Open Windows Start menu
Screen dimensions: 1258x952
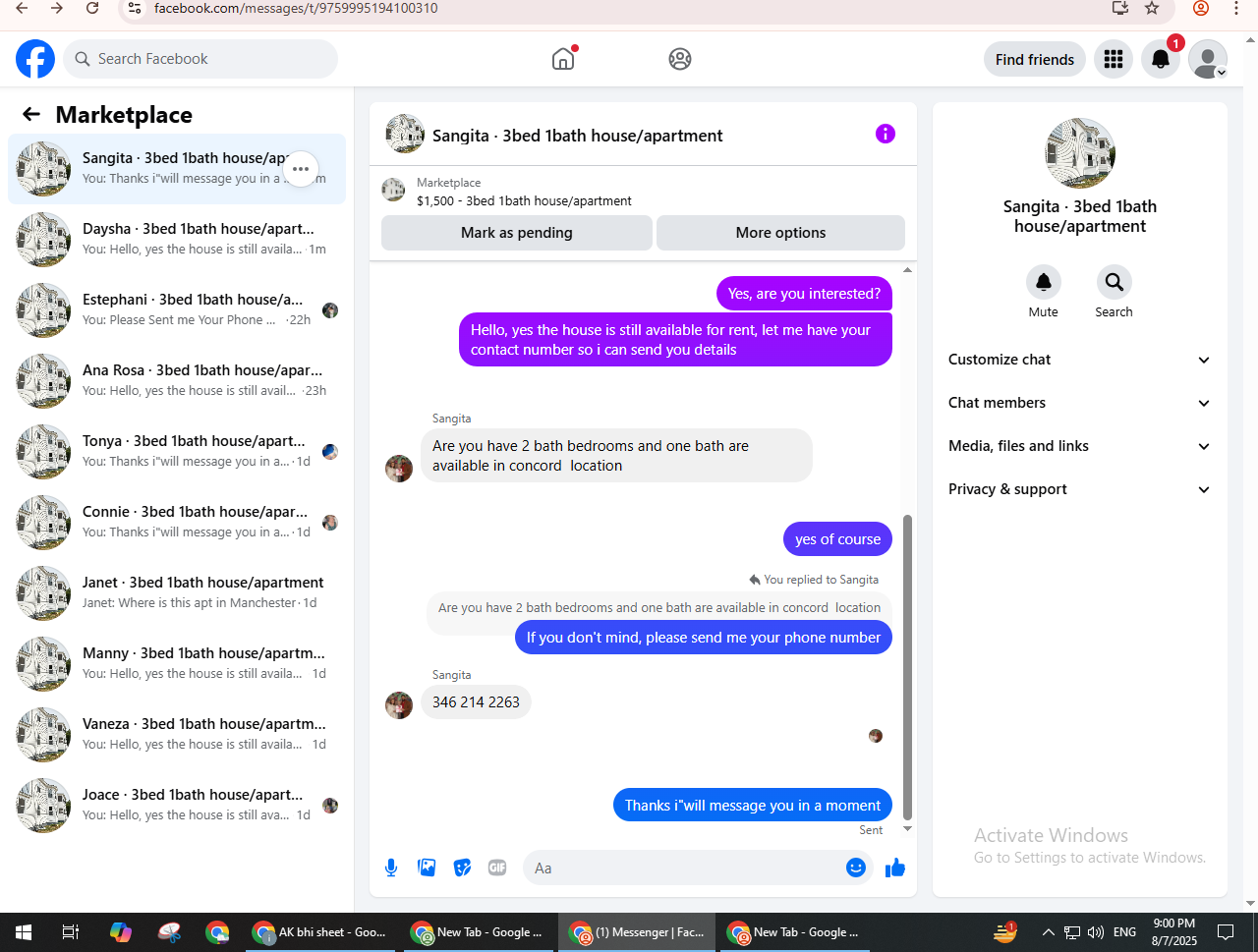(x=24, y=932)
